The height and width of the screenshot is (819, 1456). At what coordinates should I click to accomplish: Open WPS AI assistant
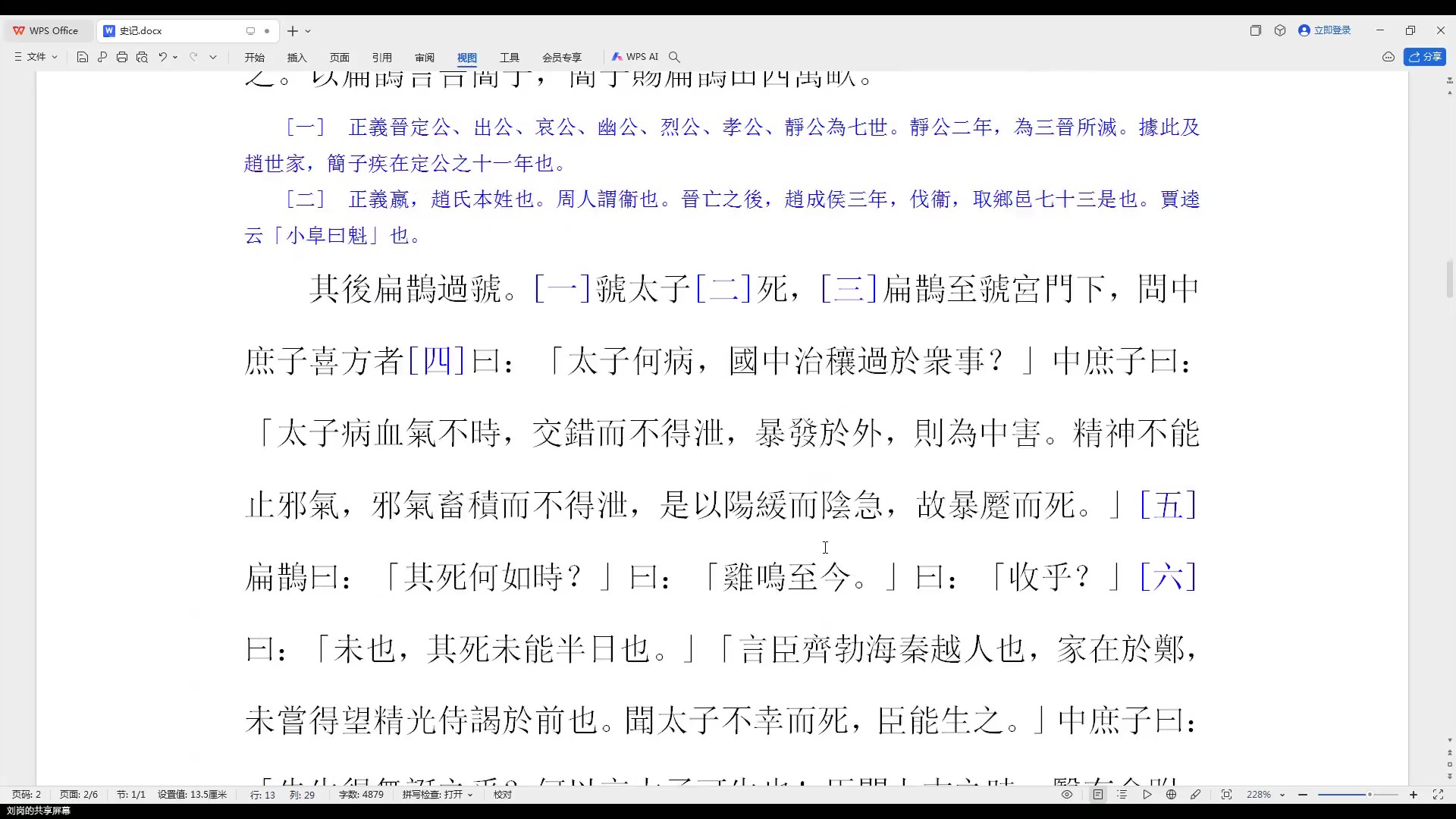coord(635,57)
